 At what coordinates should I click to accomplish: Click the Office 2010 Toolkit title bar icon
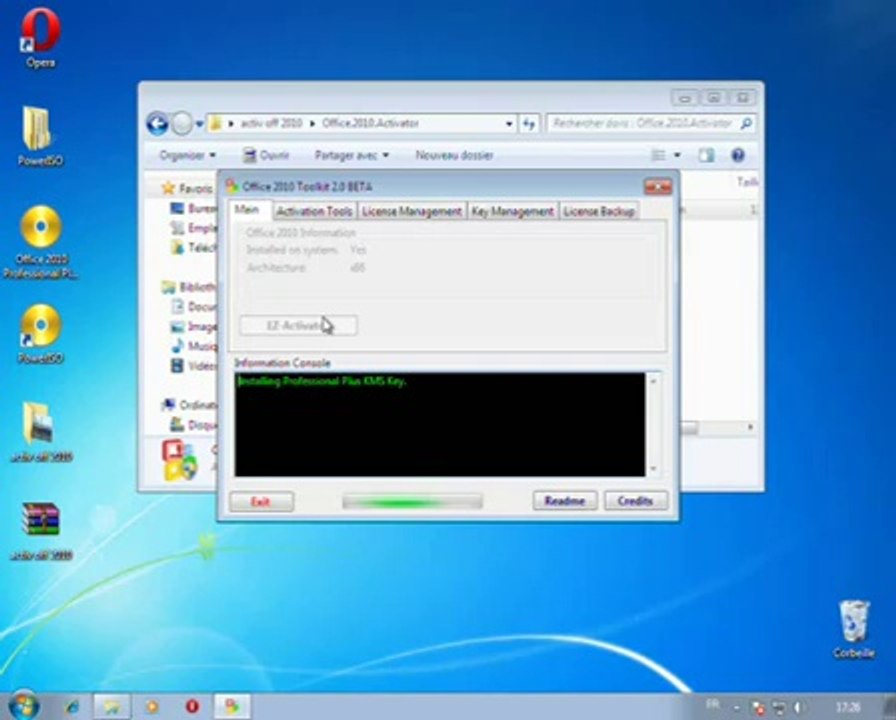click(x=232, y=186)
